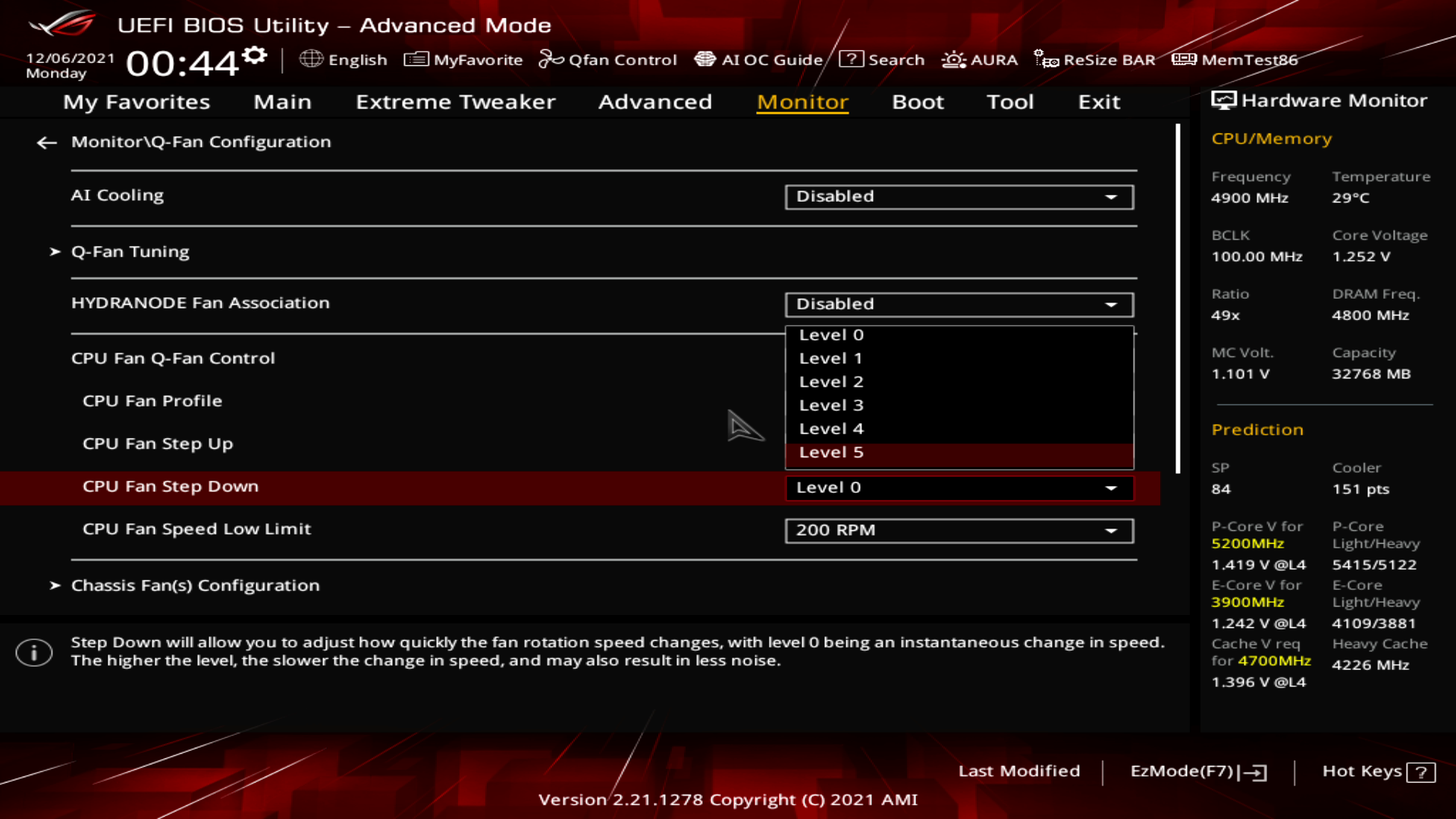Viewport: 1456px width, 819px height.
Task: Open MyFavorite list icon
Action: (416, 59)
